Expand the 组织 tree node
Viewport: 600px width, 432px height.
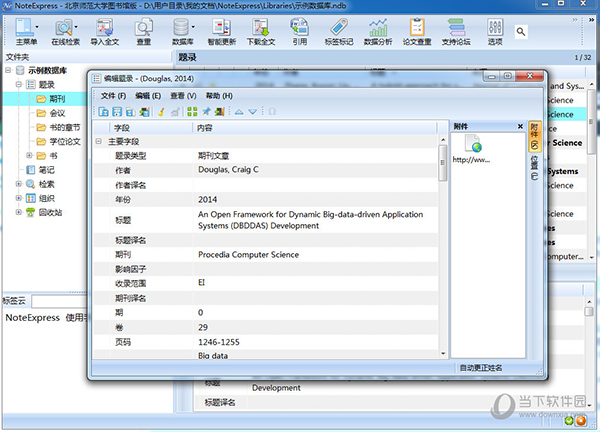(x=18, y=198)
